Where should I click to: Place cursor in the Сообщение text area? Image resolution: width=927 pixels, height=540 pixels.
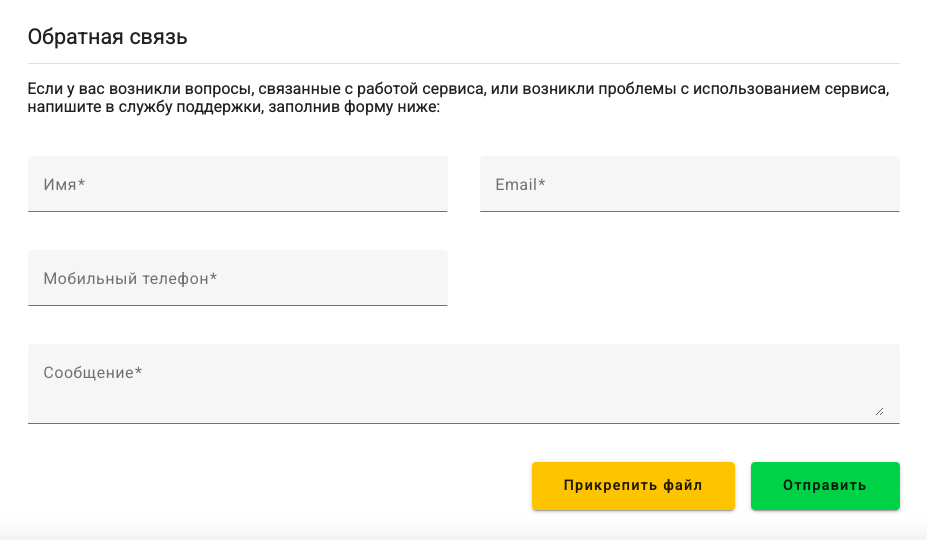coord(463,384)
